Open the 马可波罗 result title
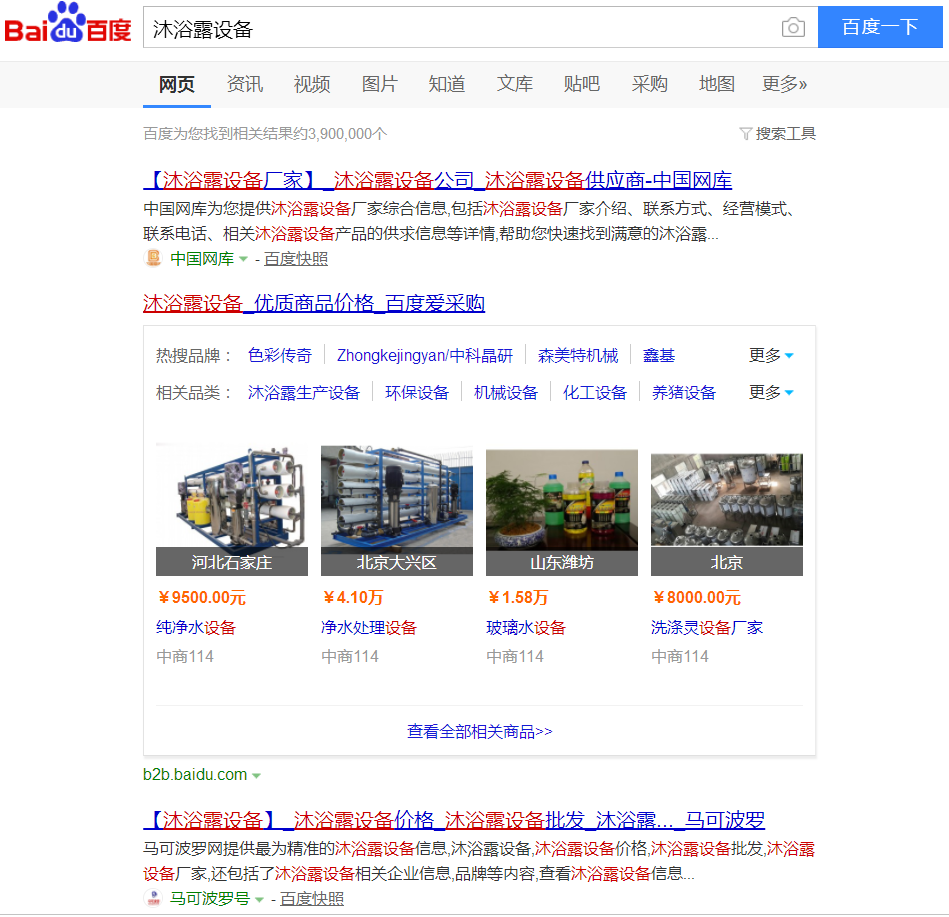Image resolution: width=949 pixels, height=917 pixels. coord(455,820)
